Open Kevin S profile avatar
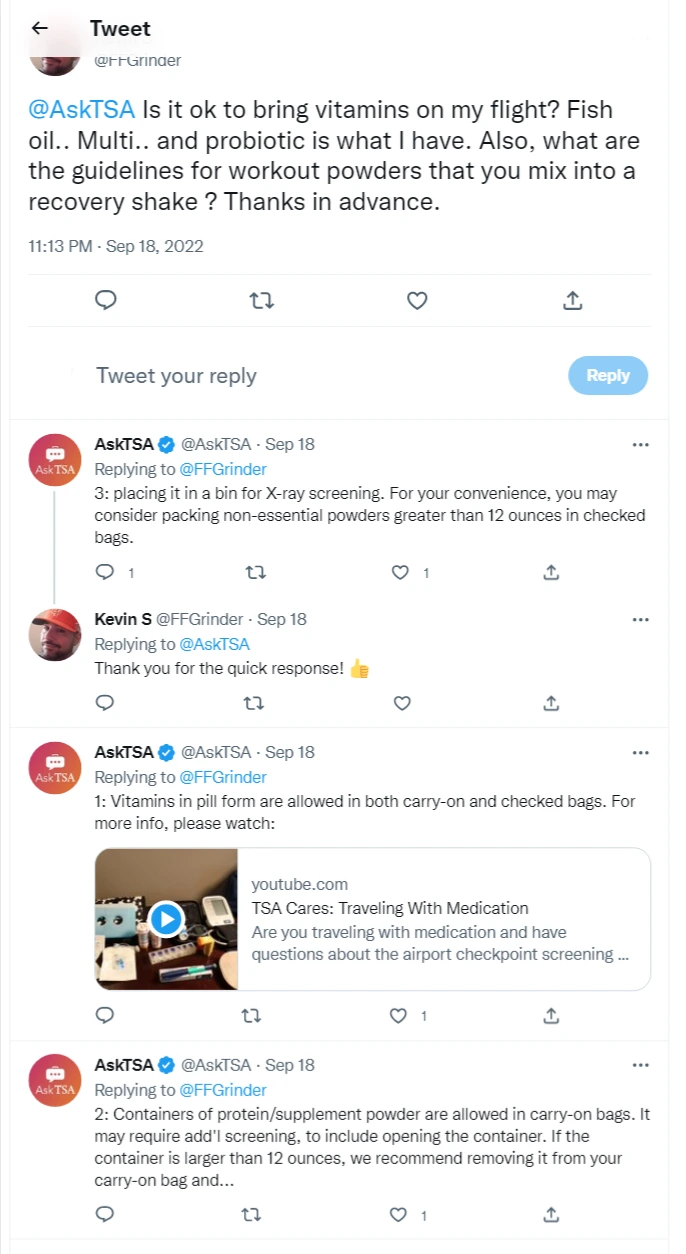Viewport: 686px width, 1254px height. (55, 634)
